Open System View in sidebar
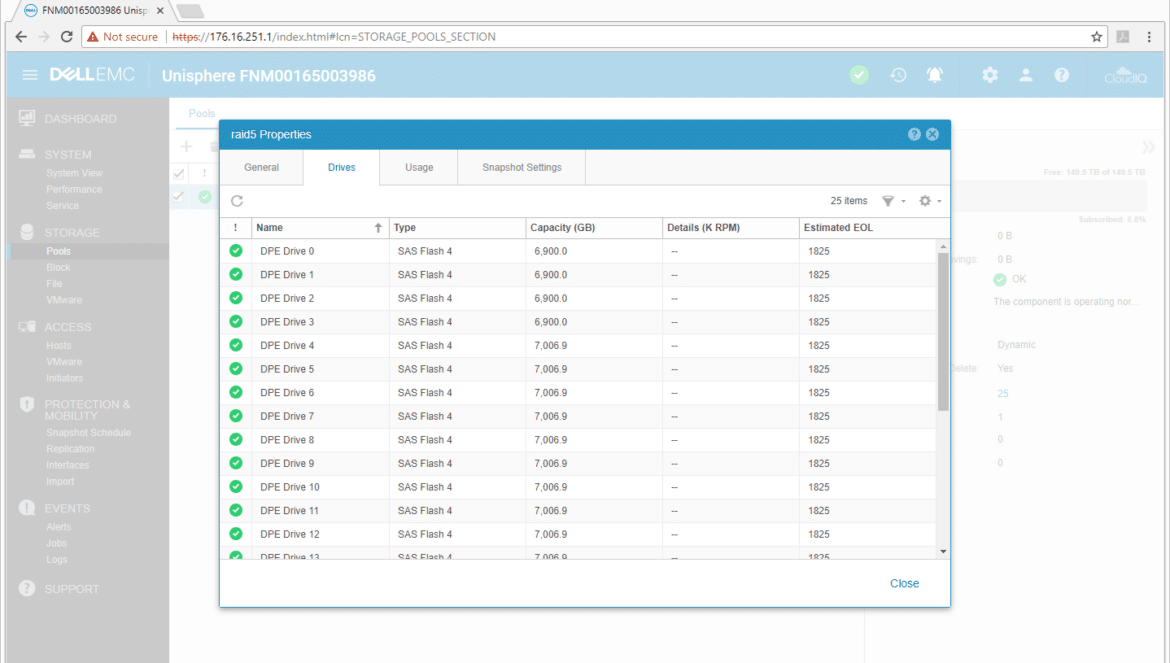This screenshot has height=663, width=1170. tap(75, 173)
